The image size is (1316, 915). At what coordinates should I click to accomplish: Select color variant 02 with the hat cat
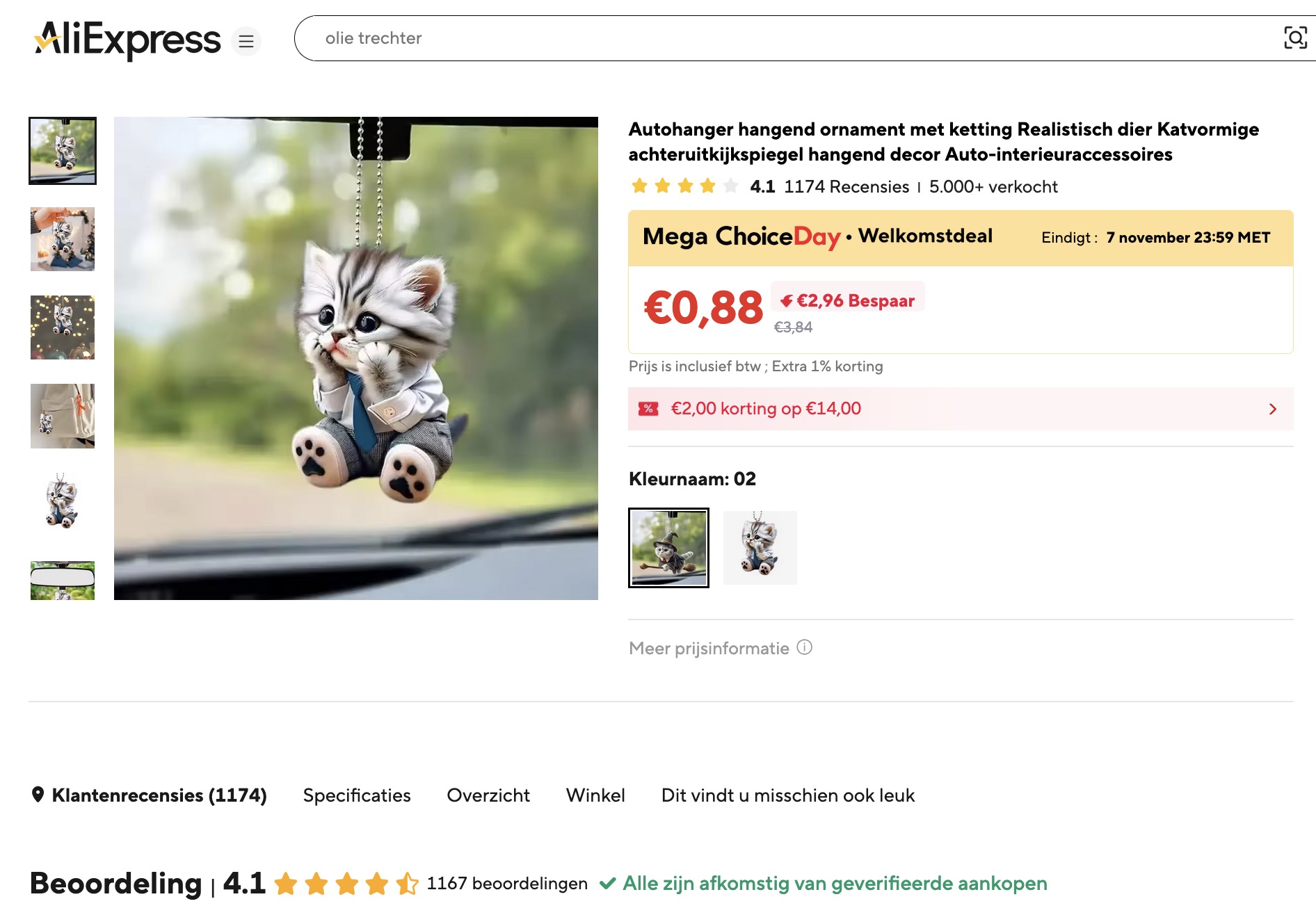click(669, 547)
